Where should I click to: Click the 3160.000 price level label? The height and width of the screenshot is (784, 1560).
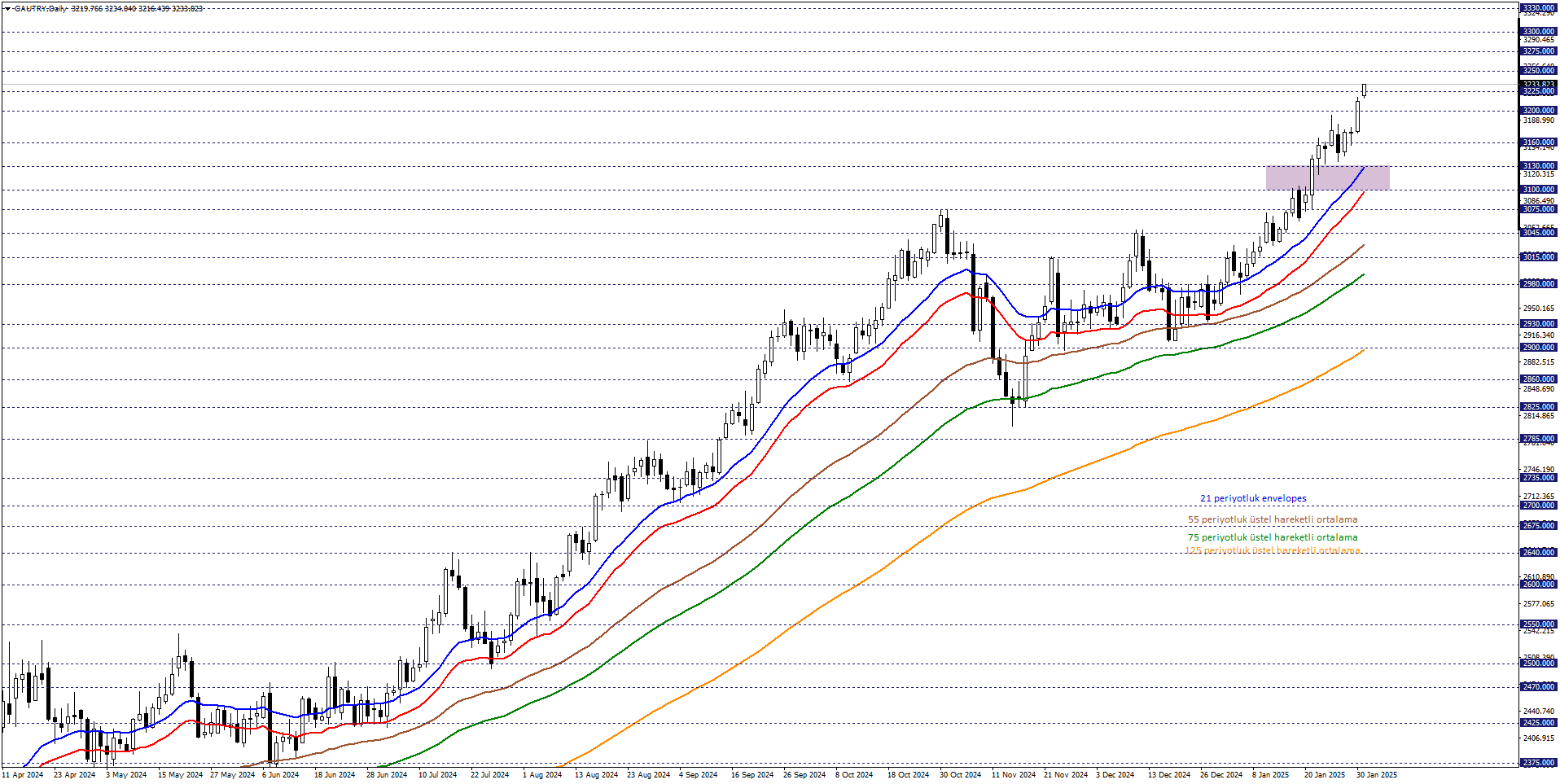pyautogui.click(x=1538, y=142)
